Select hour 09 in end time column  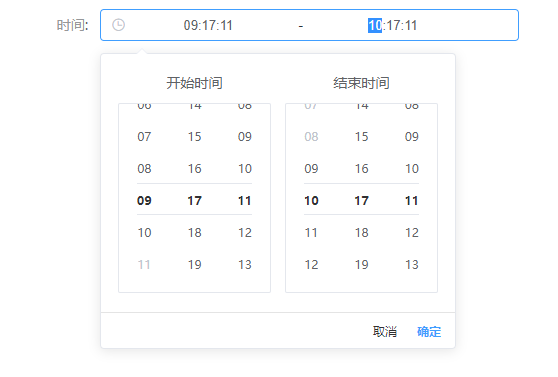click(311, 168)
